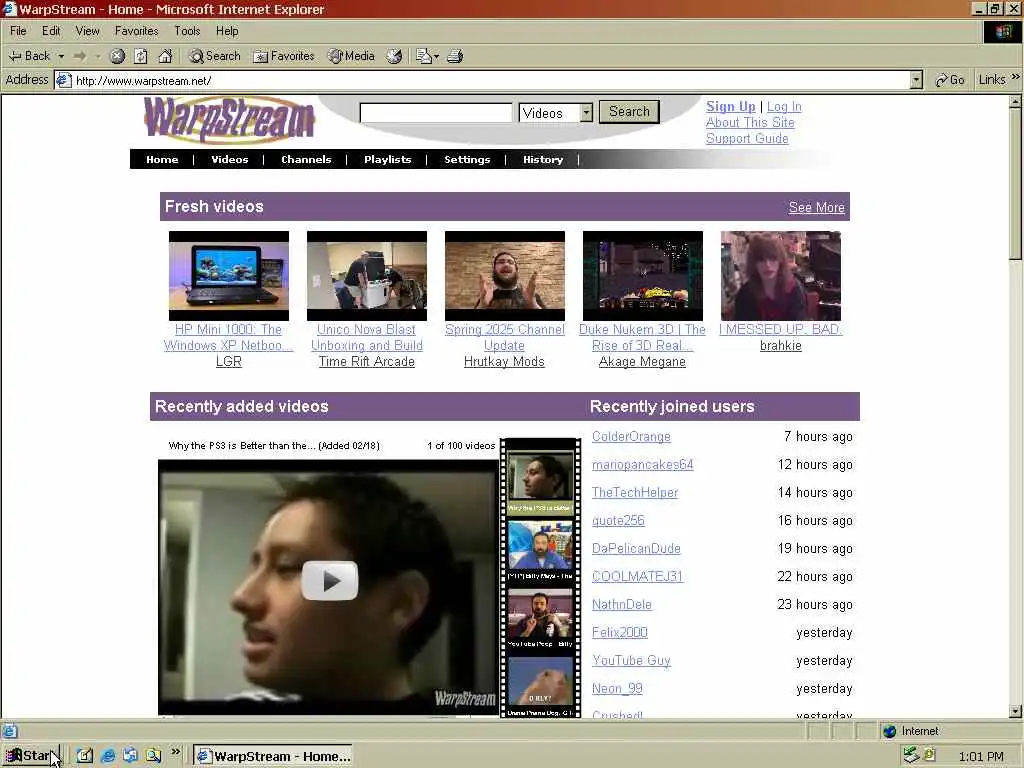Open the DaPelicanDude user profile

click(636, 549)
